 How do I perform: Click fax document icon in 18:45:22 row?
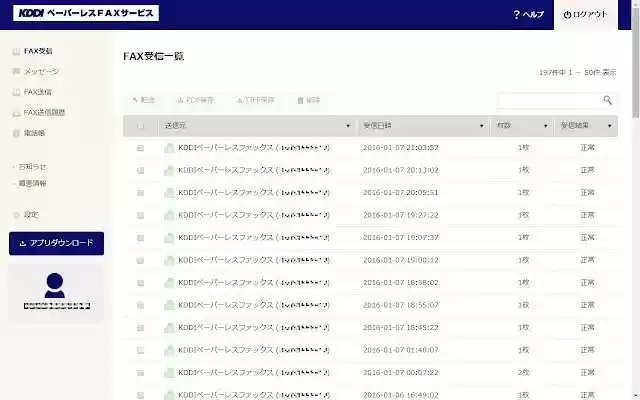click(169, 328)
